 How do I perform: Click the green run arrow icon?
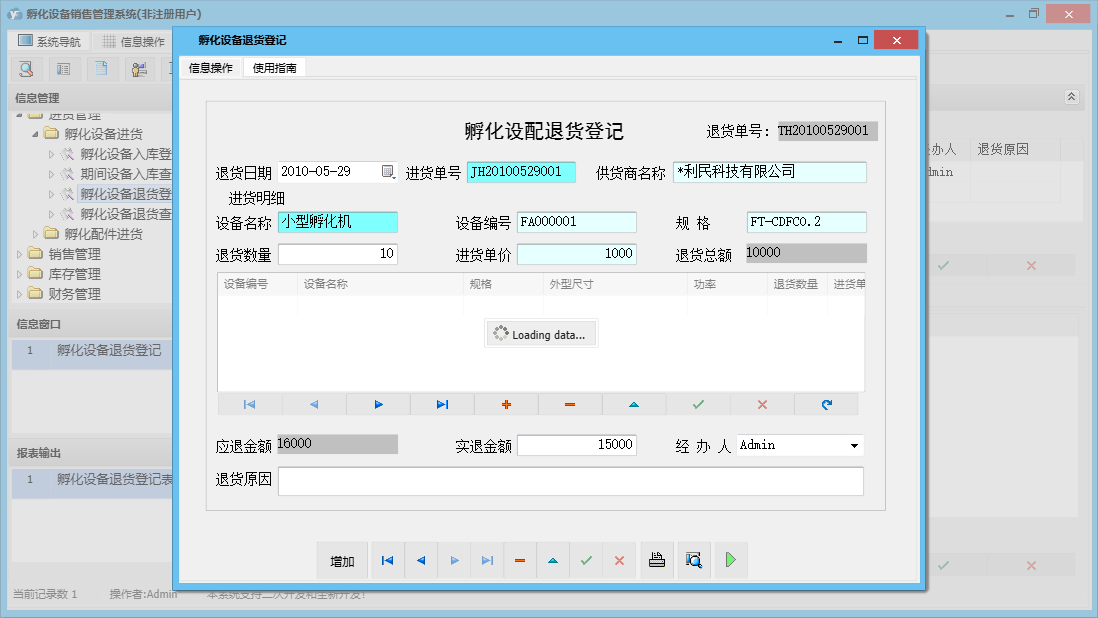coord(730,560)
